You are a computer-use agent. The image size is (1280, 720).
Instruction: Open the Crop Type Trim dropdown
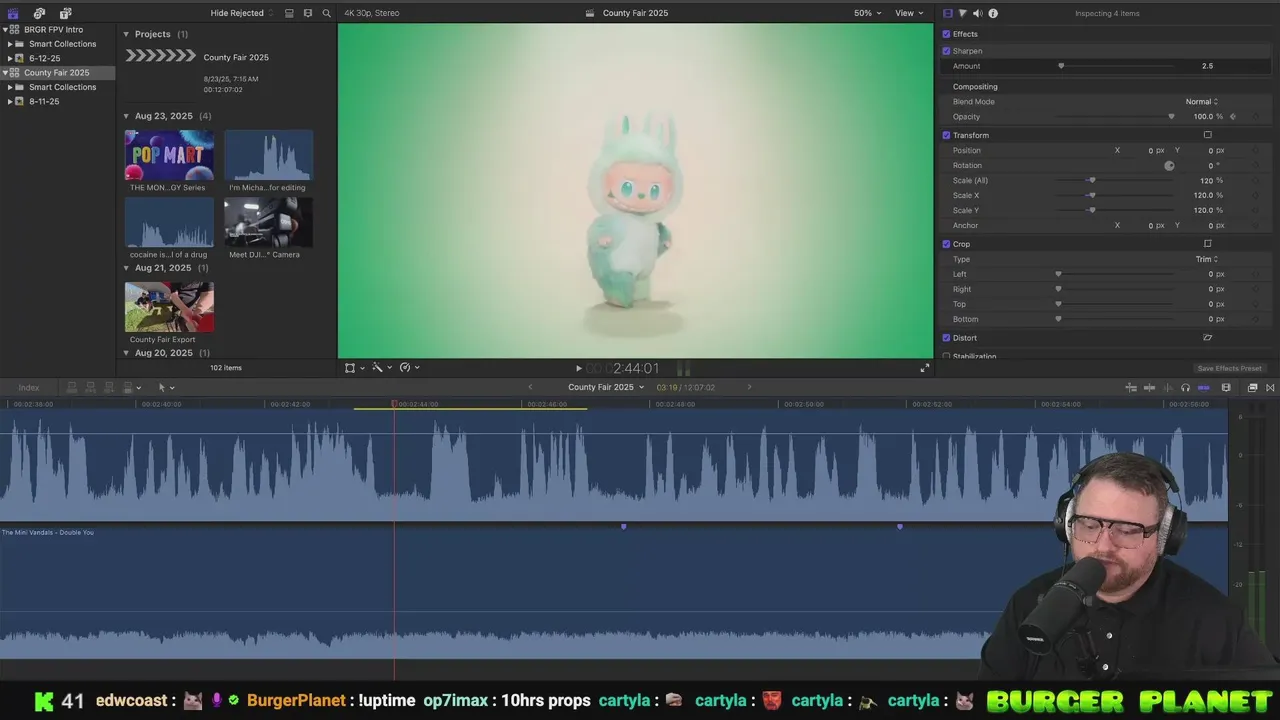(x=1206, y=259)
